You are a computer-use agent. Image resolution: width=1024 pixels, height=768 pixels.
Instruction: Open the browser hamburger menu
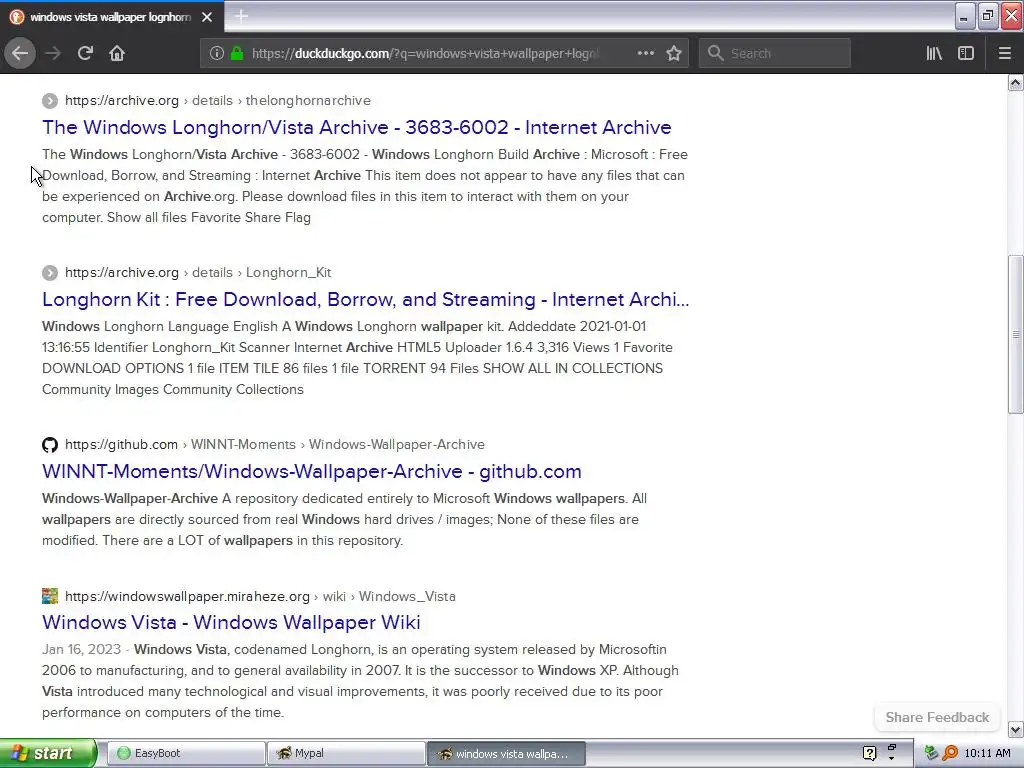[x=1005, y=53]
